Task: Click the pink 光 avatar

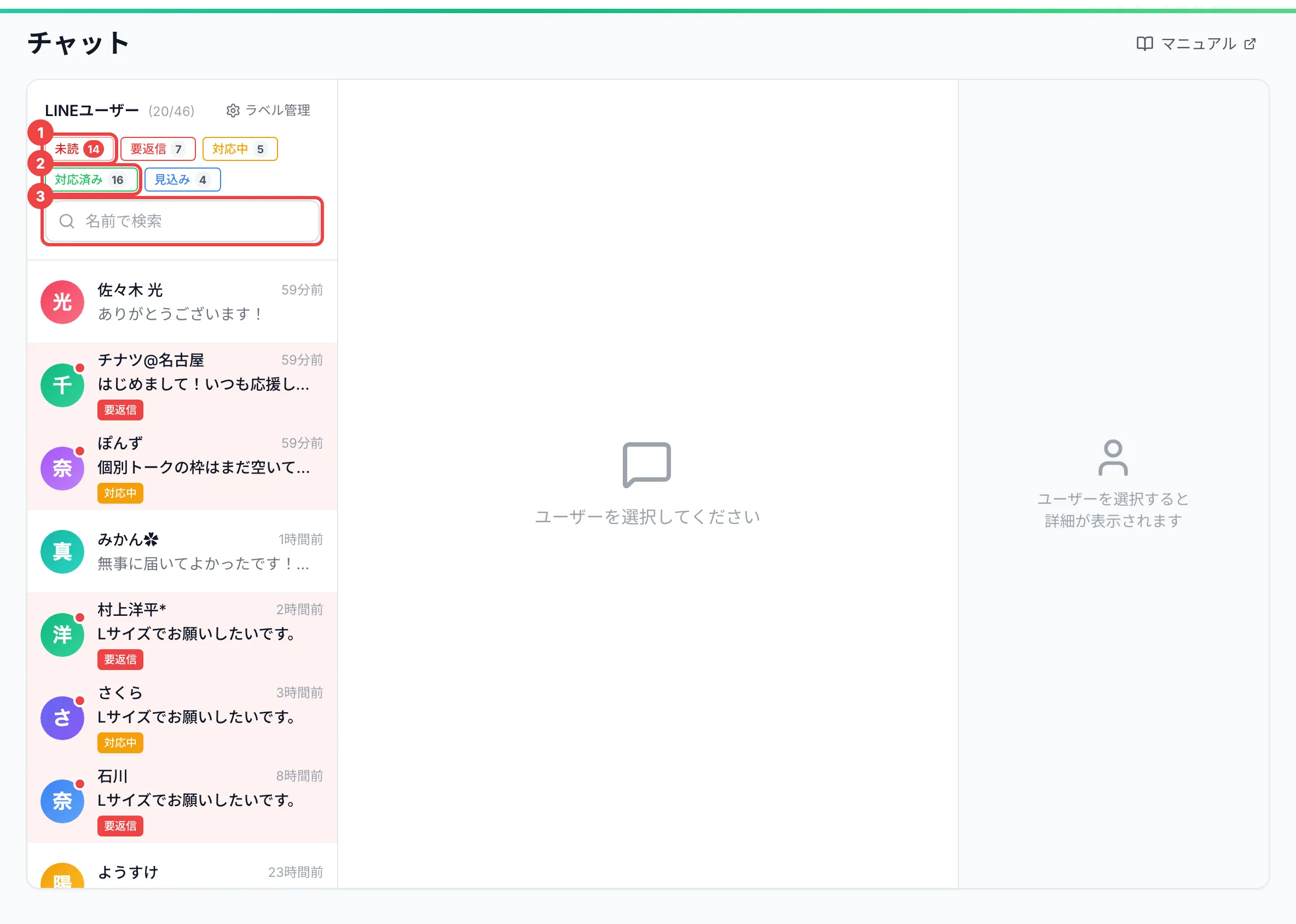Action: click(62, 302)
